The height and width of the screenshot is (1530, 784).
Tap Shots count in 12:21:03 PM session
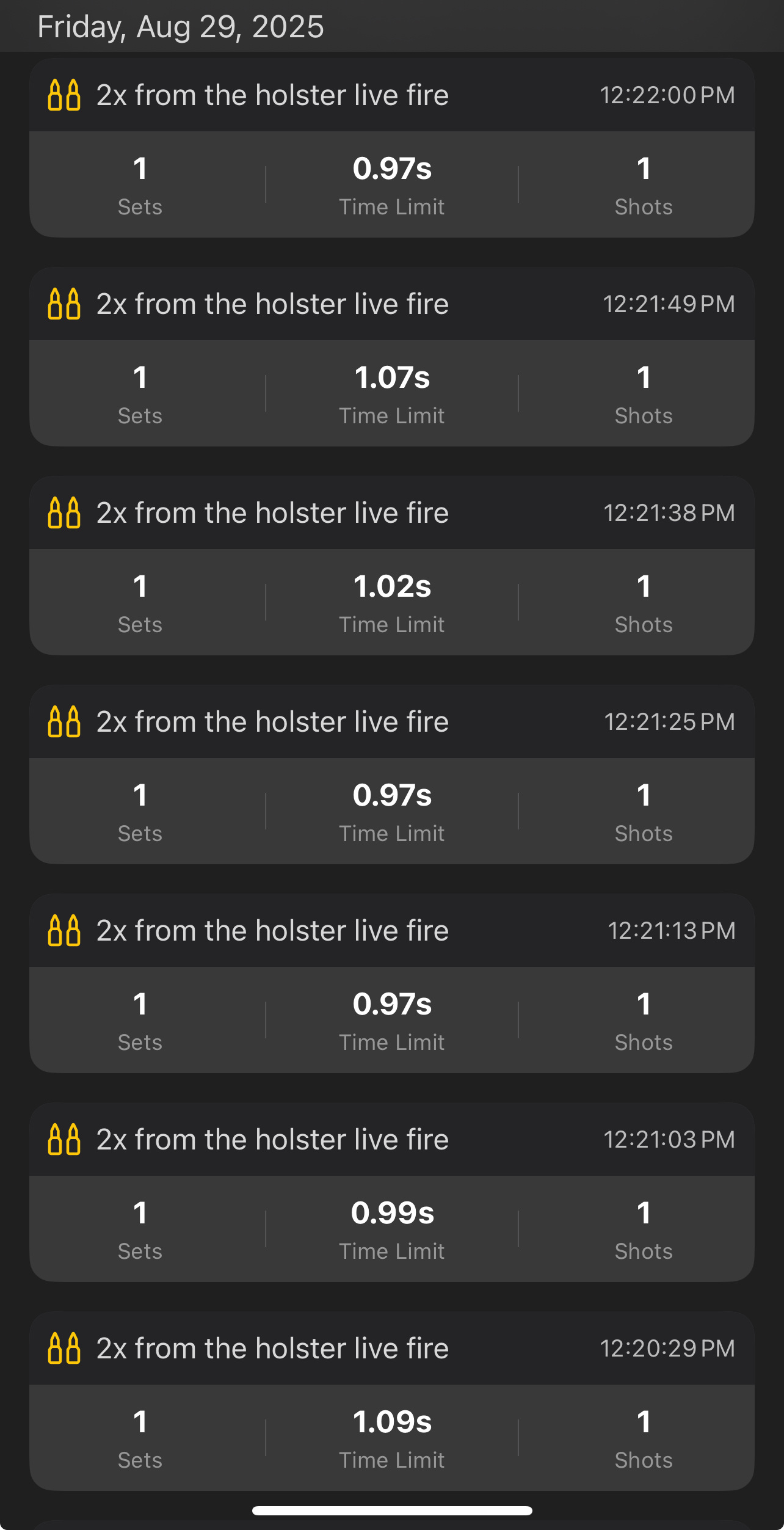tap(644, 1229)
